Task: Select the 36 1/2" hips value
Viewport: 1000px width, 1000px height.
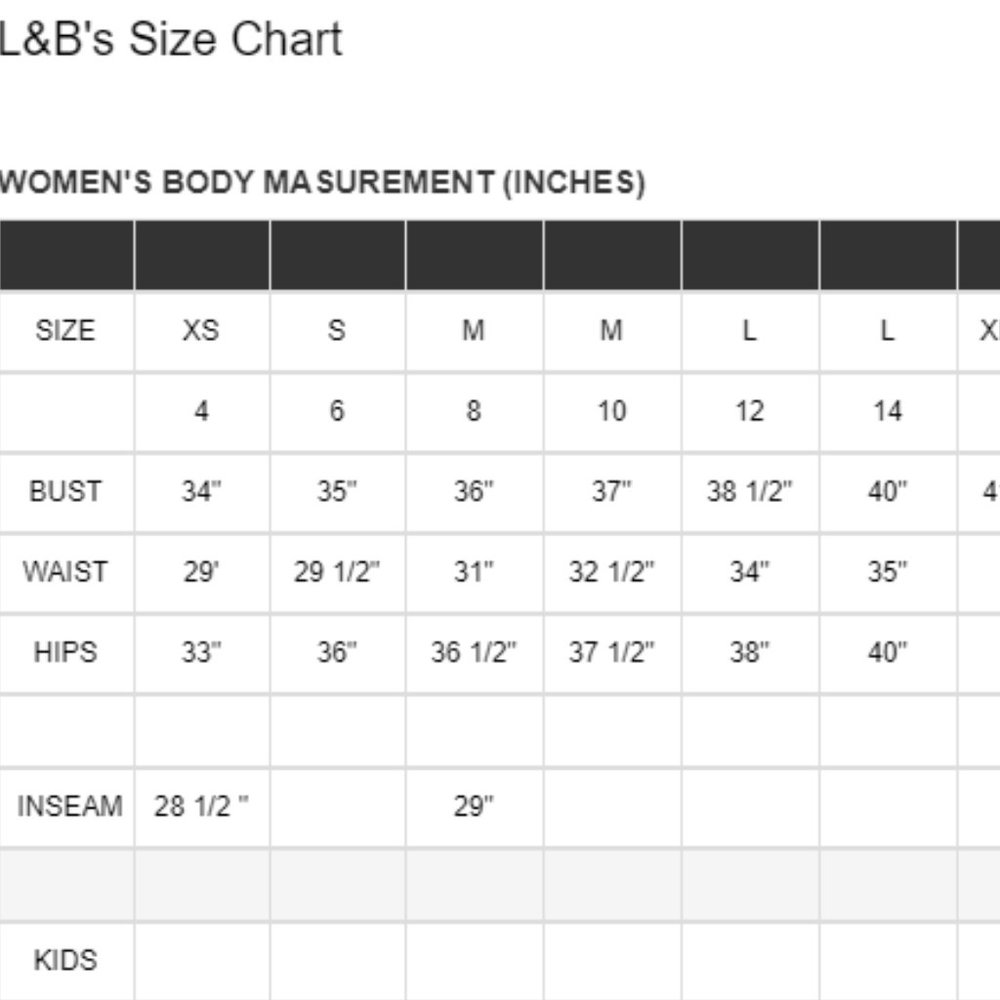Action: pyautogui.click(x=474, y=652)
